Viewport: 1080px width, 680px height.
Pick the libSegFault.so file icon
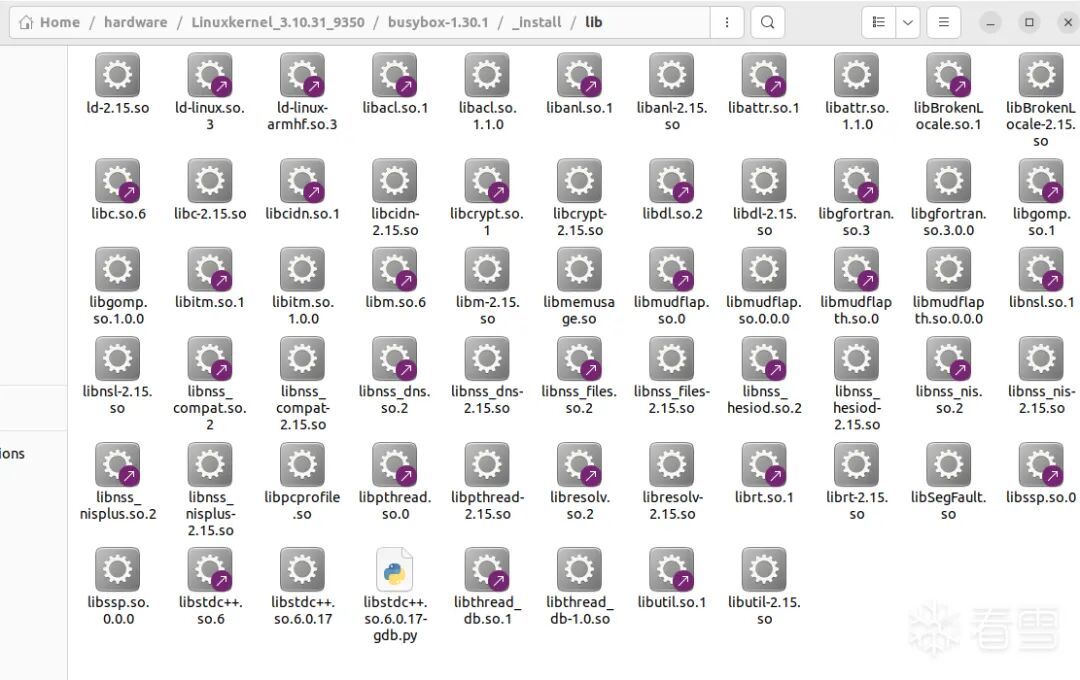point(948,465)
